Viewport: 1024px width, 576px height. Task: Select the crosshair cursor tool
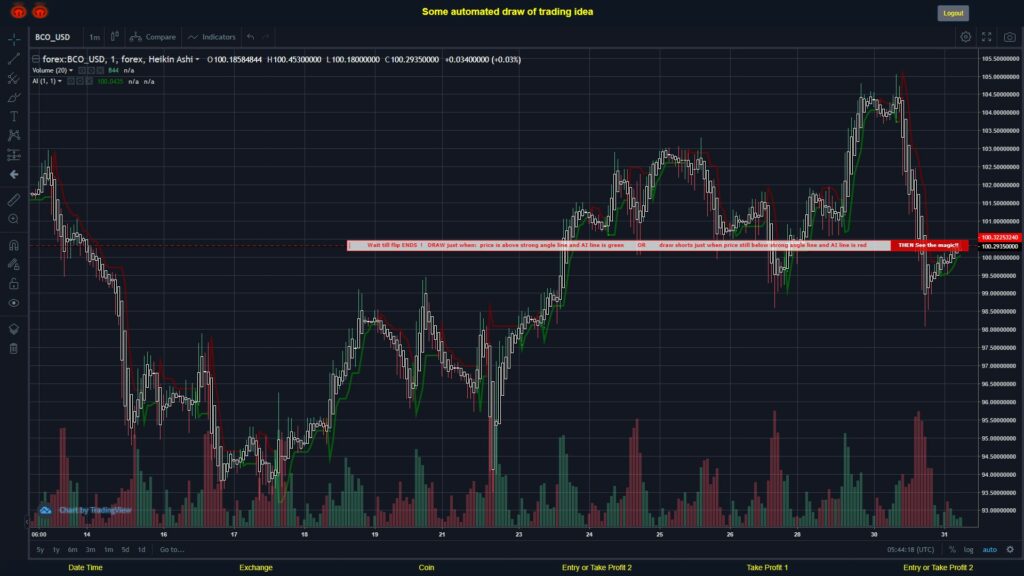tap(14, 39)
